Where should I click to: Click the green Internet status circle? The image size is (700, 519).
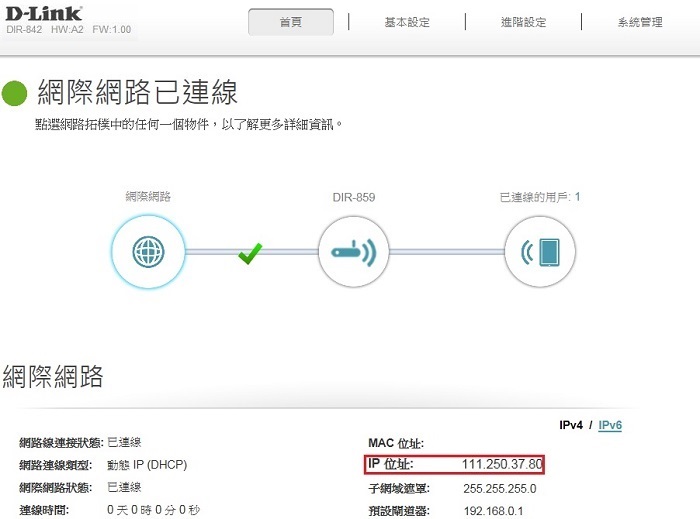[x=15, y=94]
